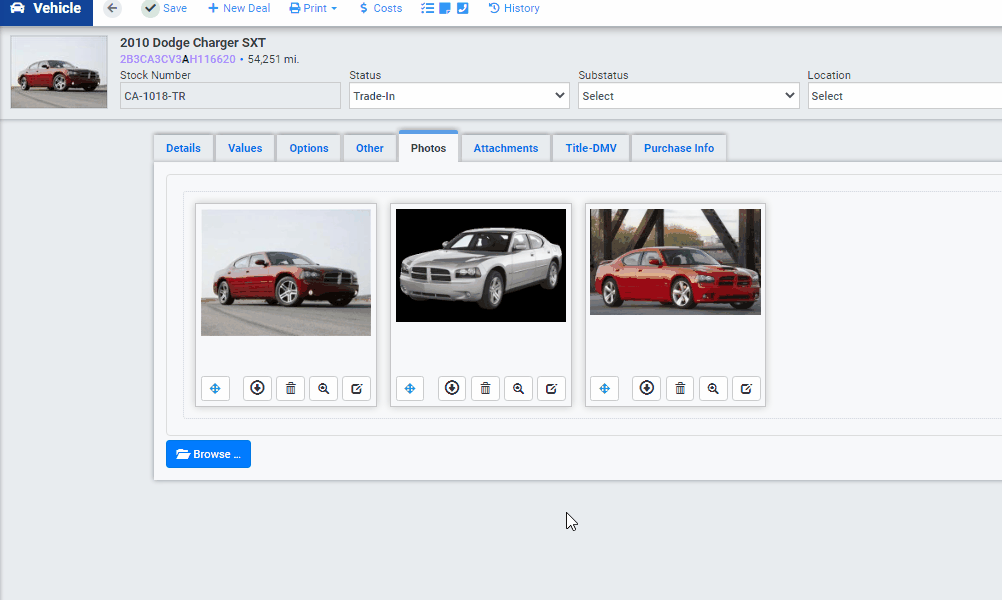Switch to the Title-DMV tab

591,148
